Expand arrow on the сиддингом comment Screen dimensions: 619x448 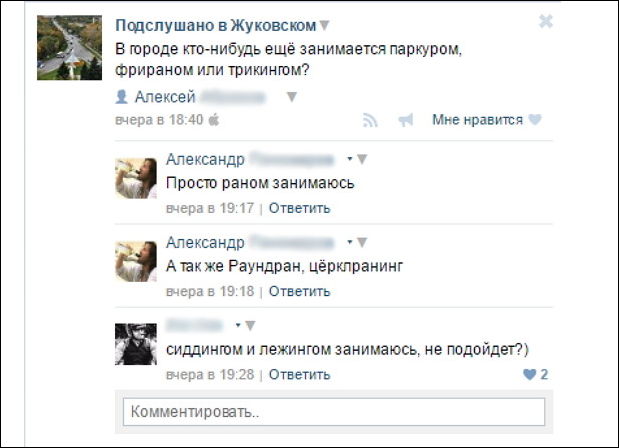[x=249, y=325]
